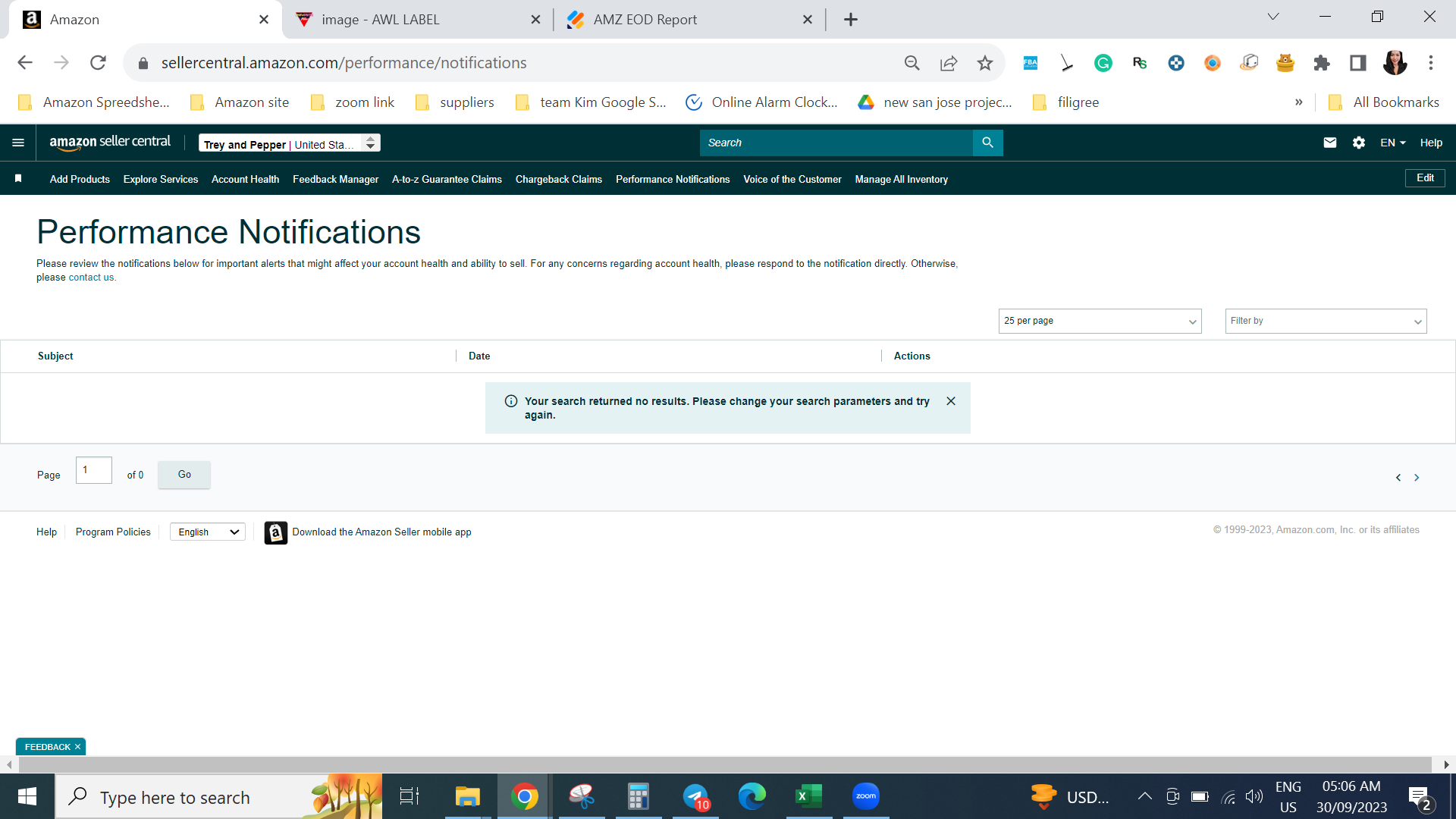
Task: Open the Chrome three-dot menu
Action: click(1431, 63)
